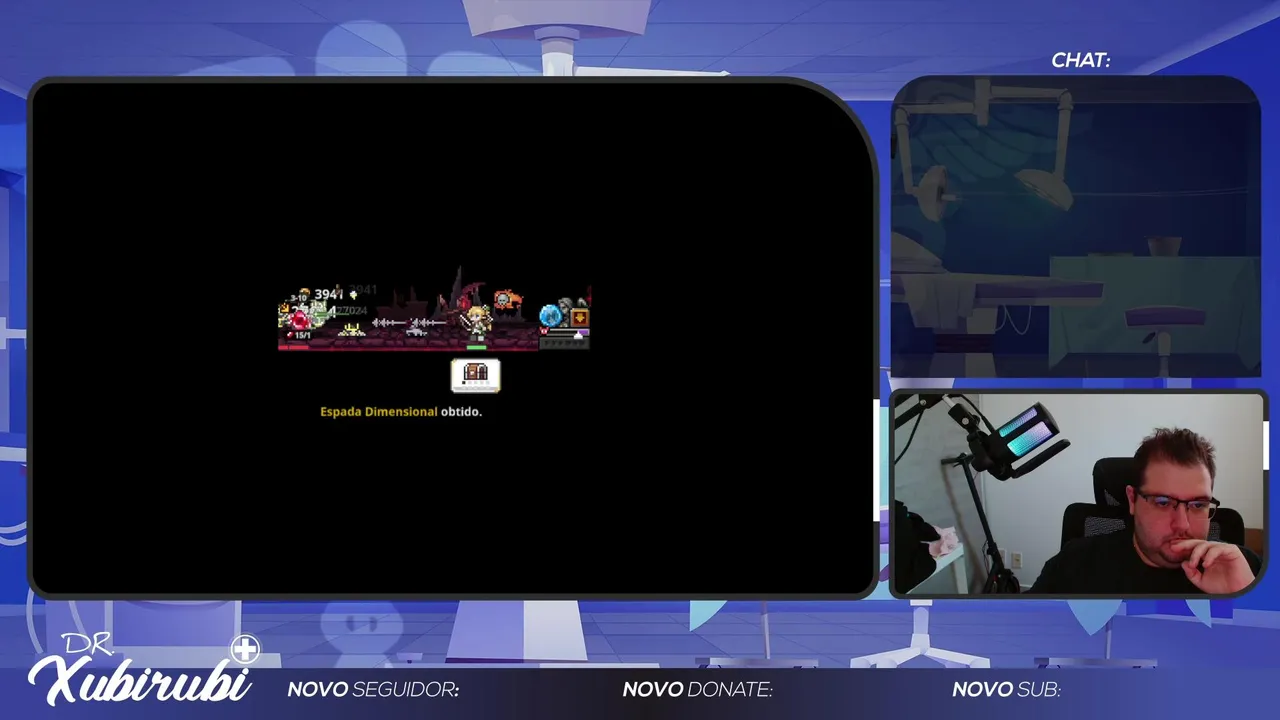Viewport: 1280px width, 720px height.
Task: Click the streamer webcam feed
Action: pyautogui.click(x=1077, y=494)
